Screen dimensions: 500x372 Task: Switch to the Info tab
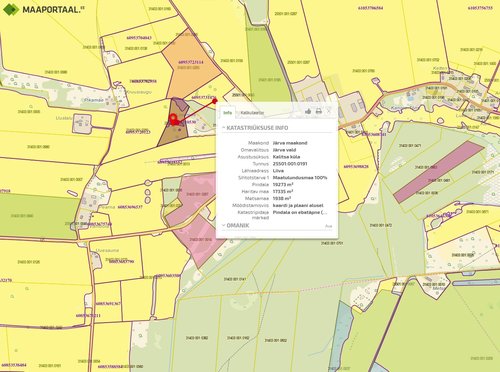[228, 113]
